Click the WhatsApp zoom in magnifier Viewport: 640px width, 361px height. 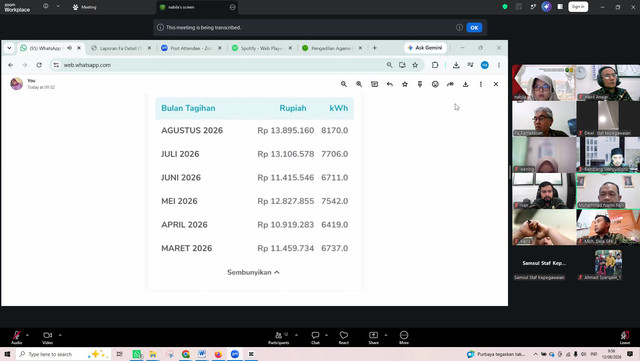[x=359, y=84]
